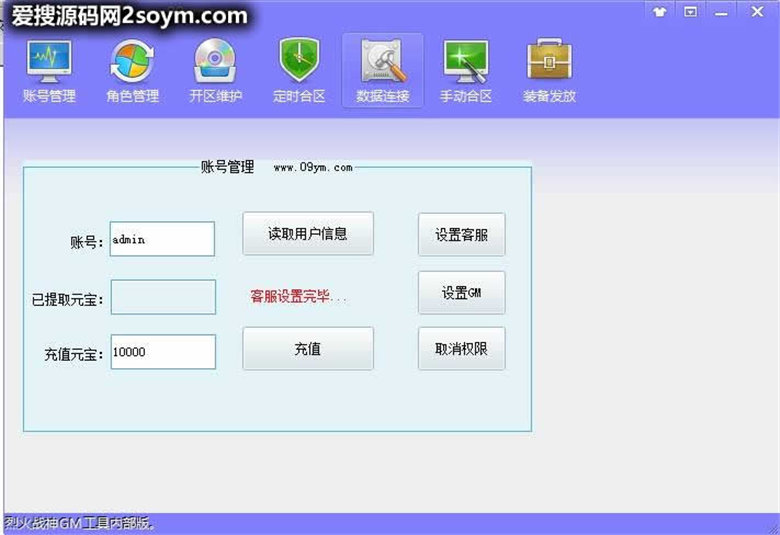Click the 已提取元宝 label
This screenshot has width=780, height=535.
(68, 300)
